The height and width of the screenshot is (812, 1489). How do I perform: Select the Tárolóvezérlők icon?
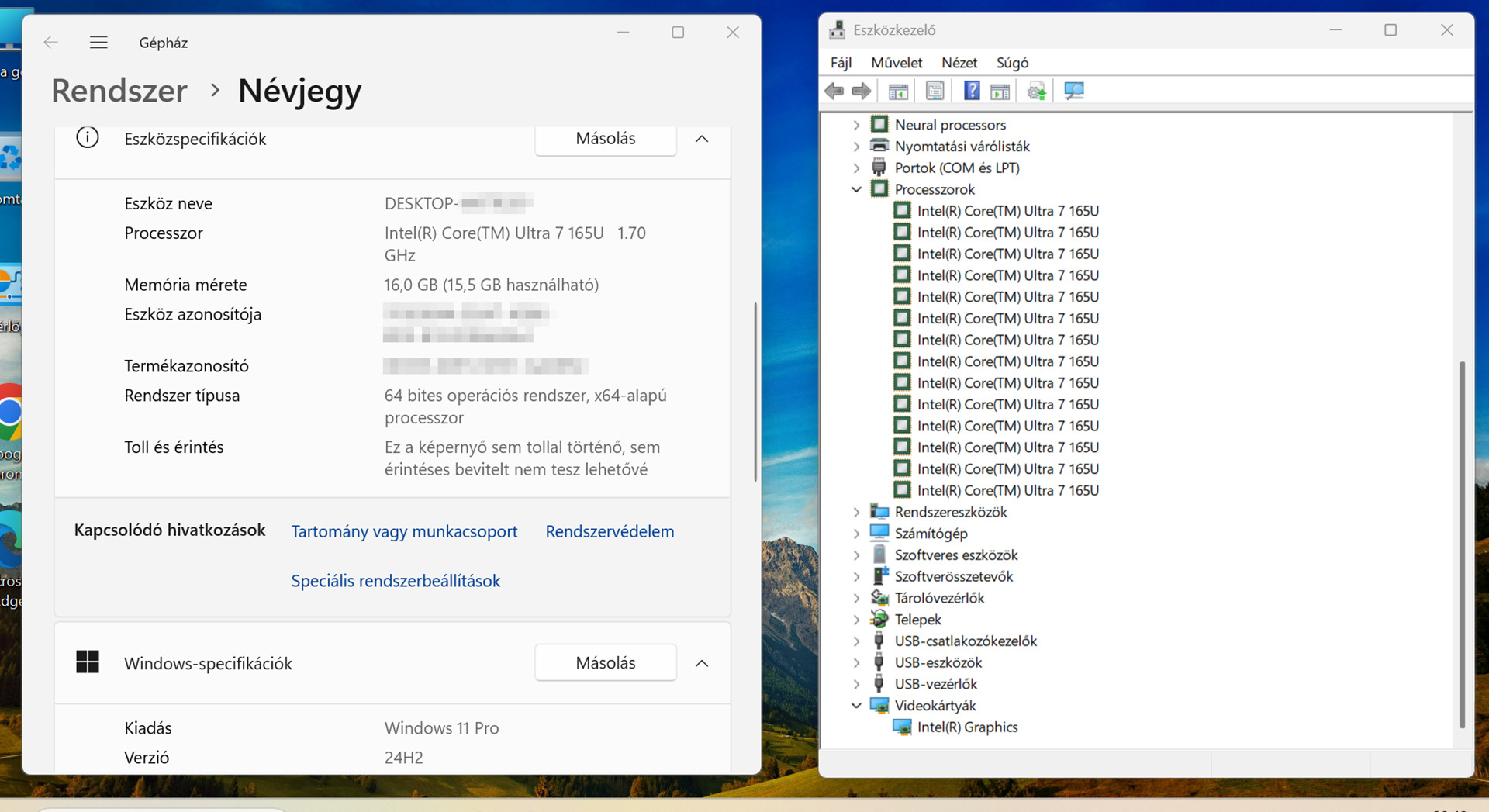point(879,598)
